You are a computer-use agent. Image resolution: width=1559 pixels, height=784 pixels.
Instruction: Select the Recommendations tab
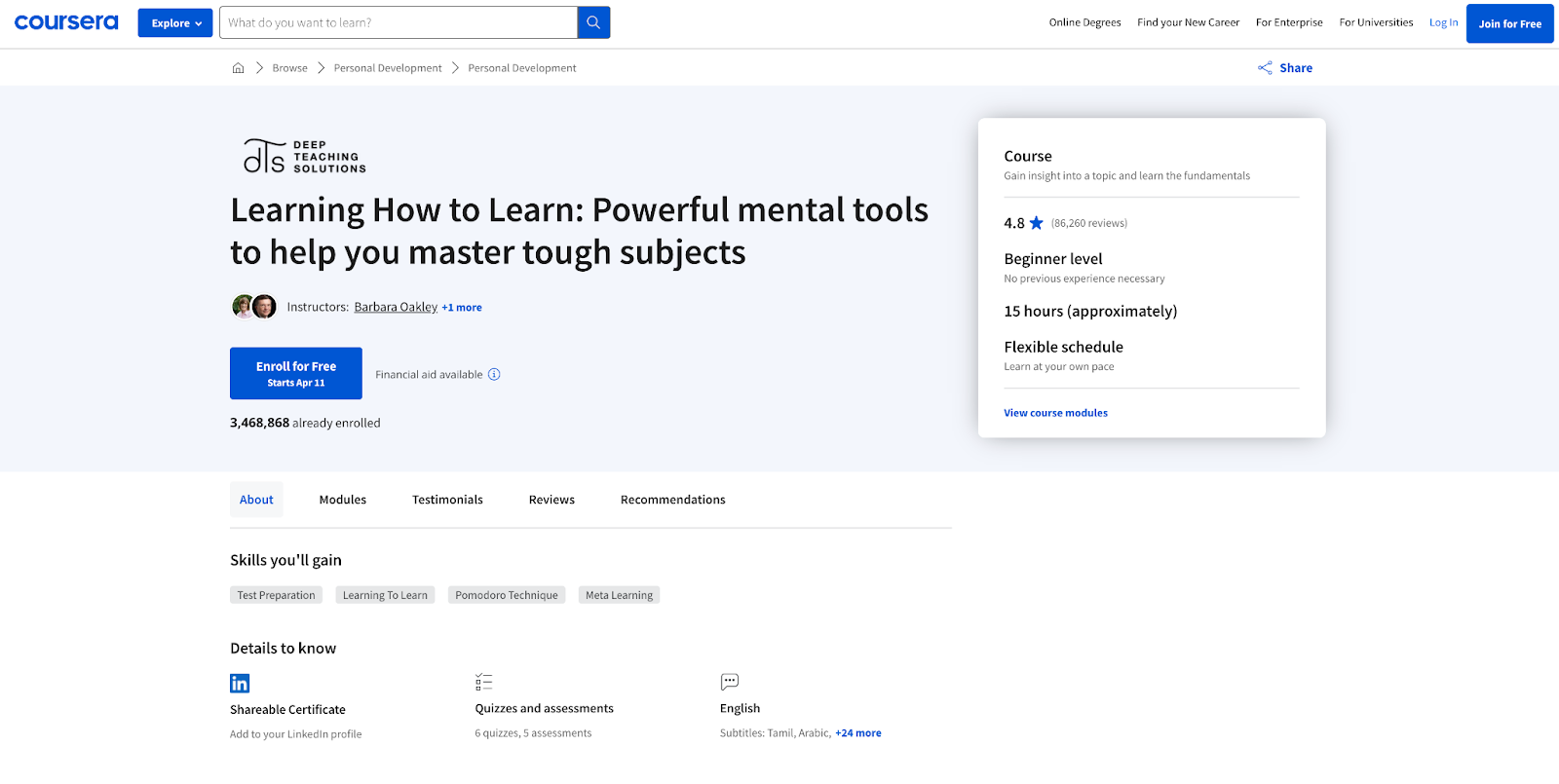[x=673, y=500]
